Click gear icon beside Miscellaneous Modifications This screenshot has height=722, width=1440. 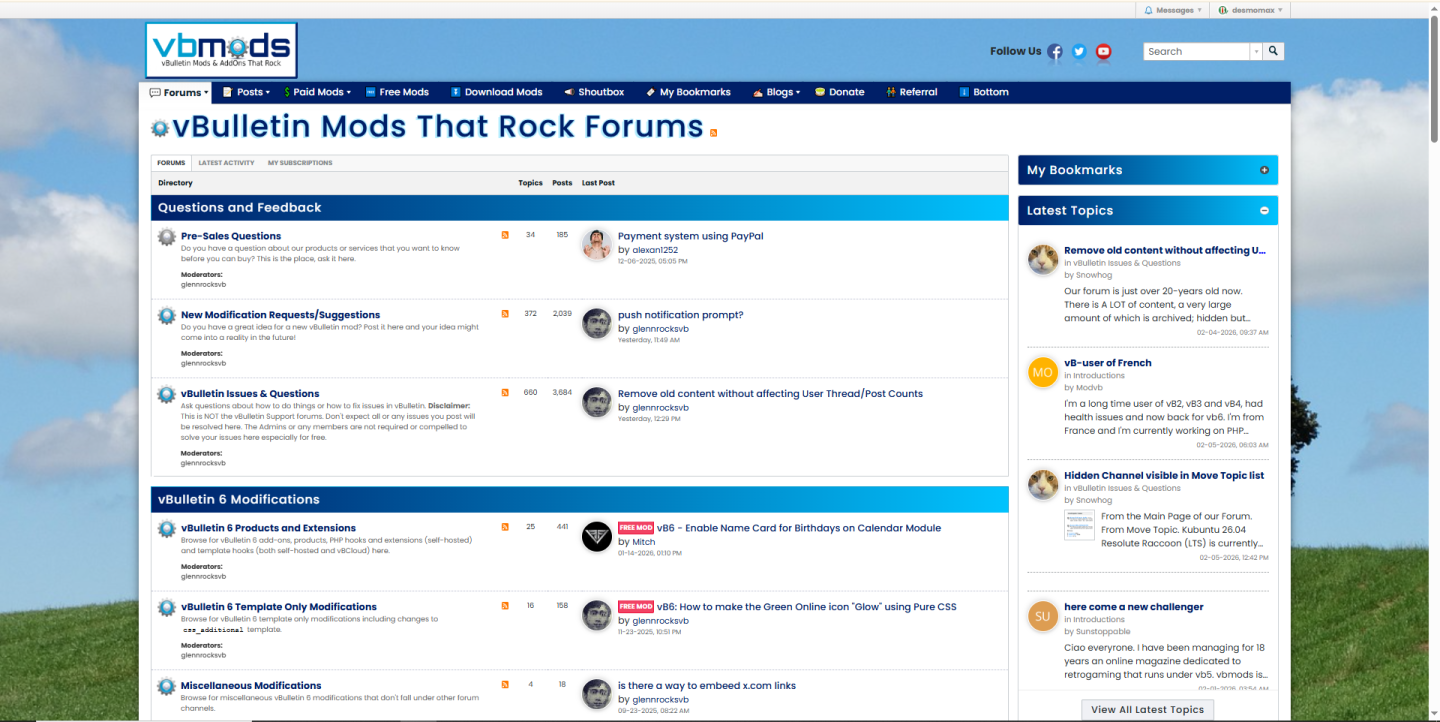[166, 687]
